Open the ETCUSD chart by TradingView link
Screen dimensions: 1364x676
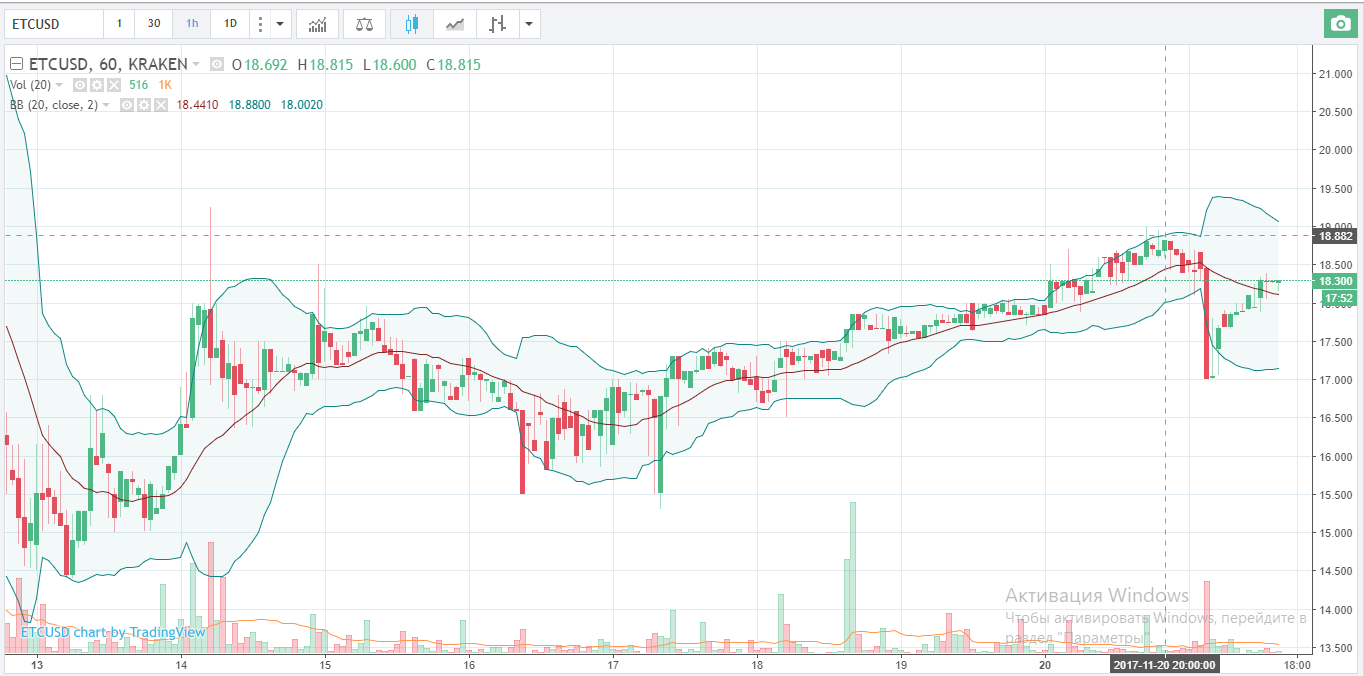coord(113,632)
